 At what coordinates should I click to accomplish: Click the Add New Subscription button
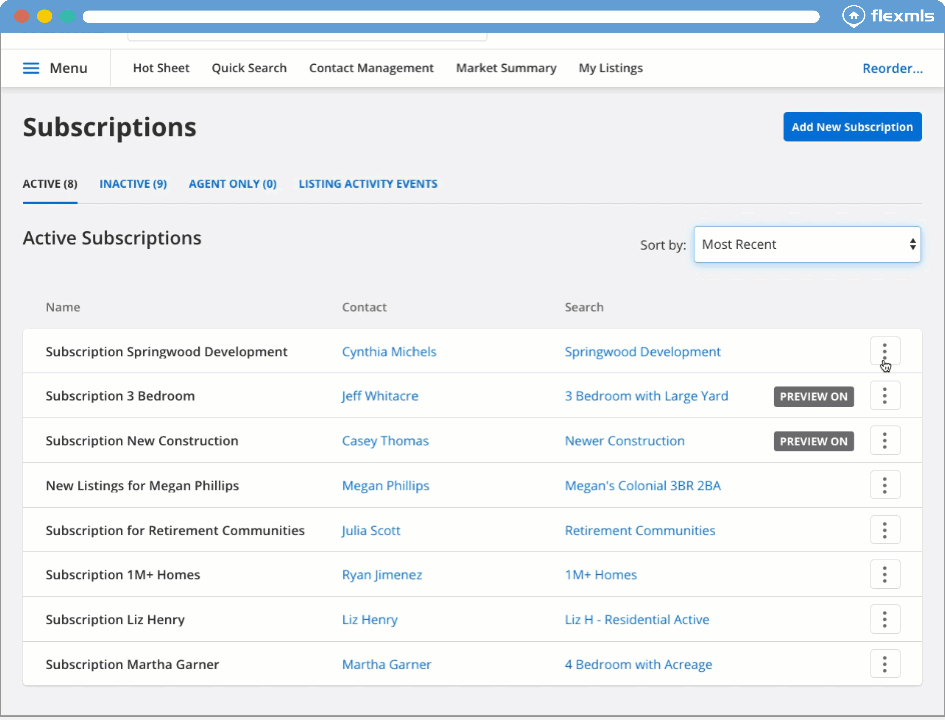pyautogui.click(x=852, y=127)
